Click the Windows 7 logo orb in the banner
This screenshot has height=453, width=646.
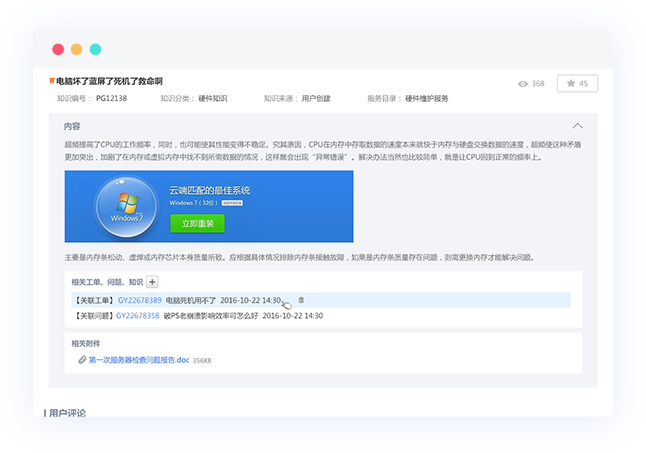tap(126, 207)
